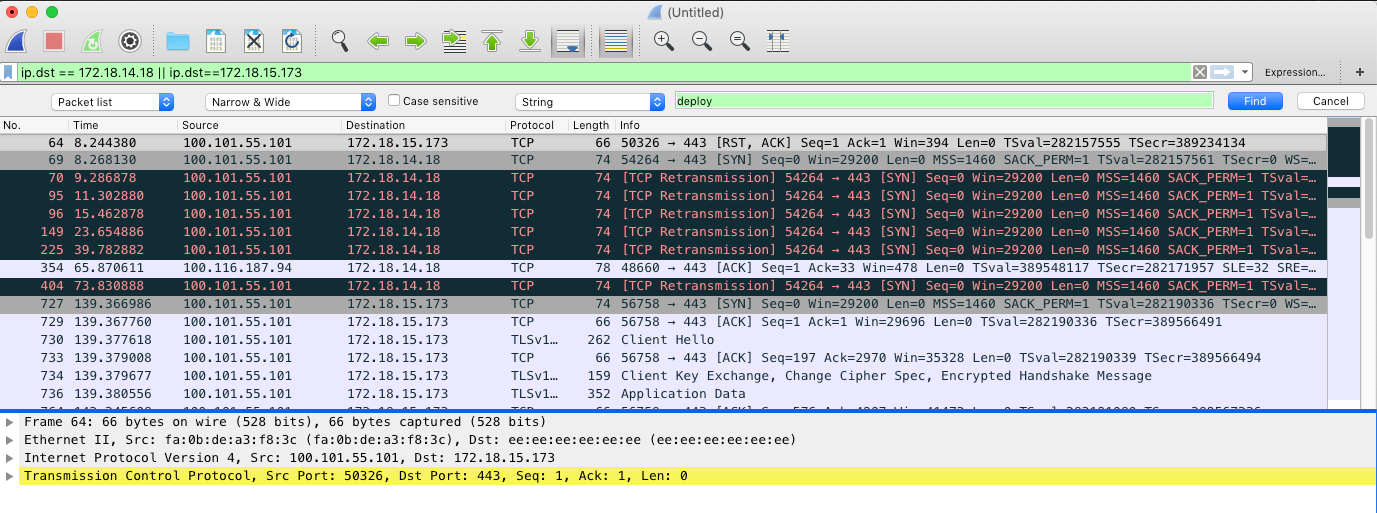Reset text to normal size
1377x513 pixels.
[x=740, y=41]
